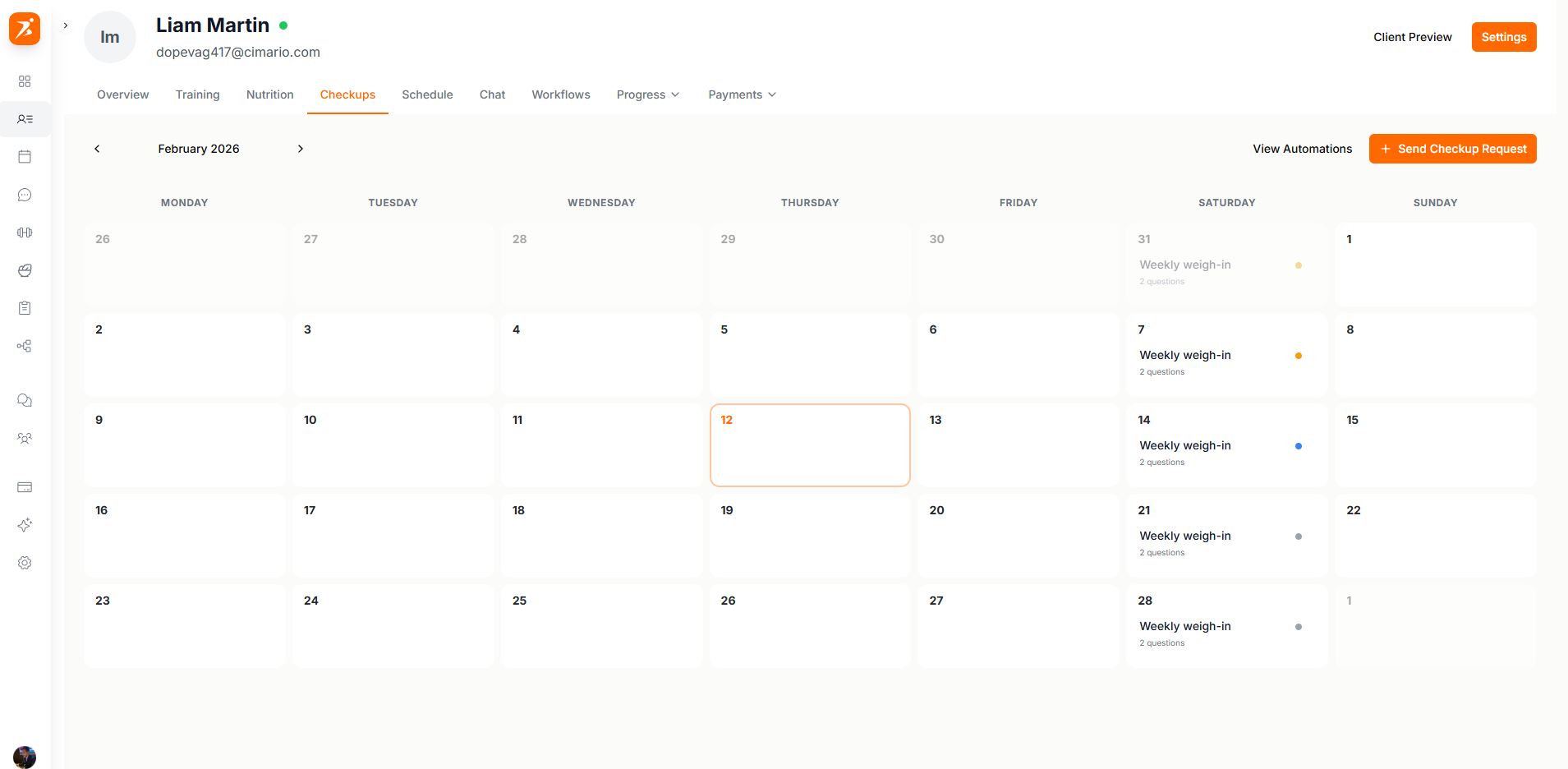1568x769 pixels.
Task: Open the Nutrition bowl icon in sidebar
Action: click(25, 270)
